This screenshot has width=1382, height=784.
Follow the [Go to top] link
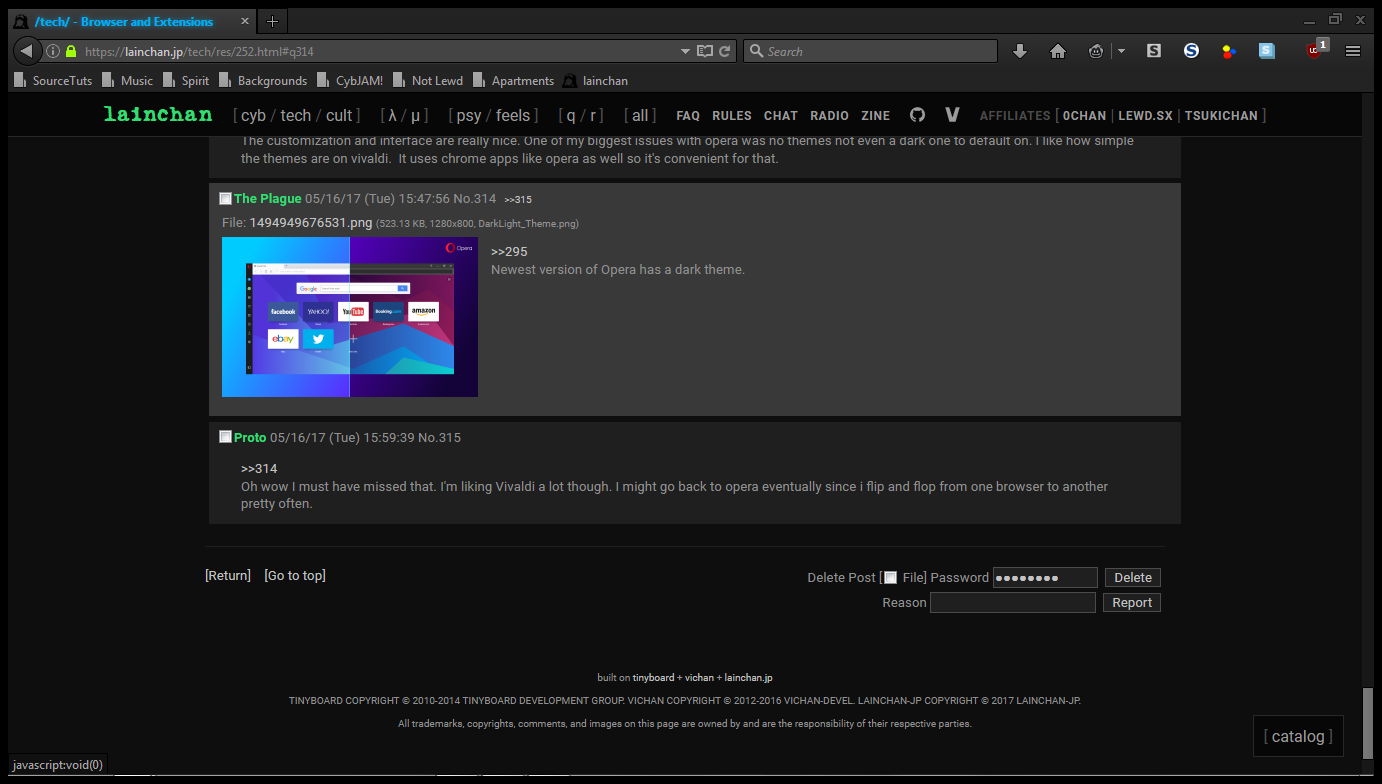tap(295, 575)
